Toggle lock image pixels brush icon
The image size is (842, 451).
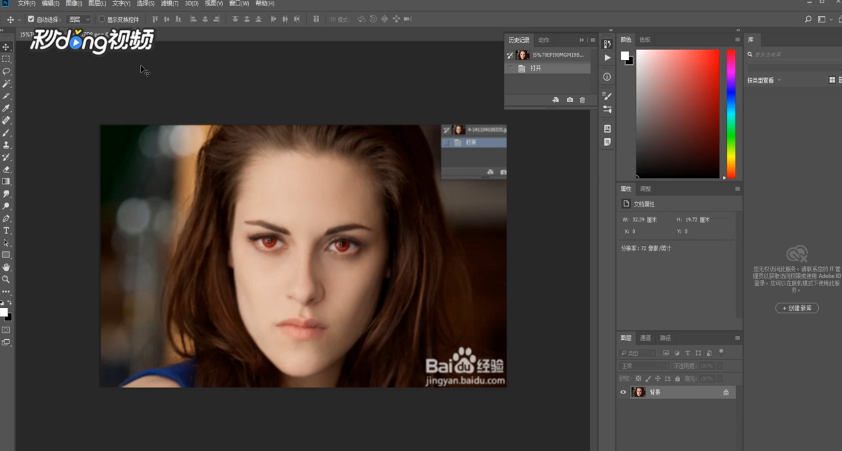point(648,379)
